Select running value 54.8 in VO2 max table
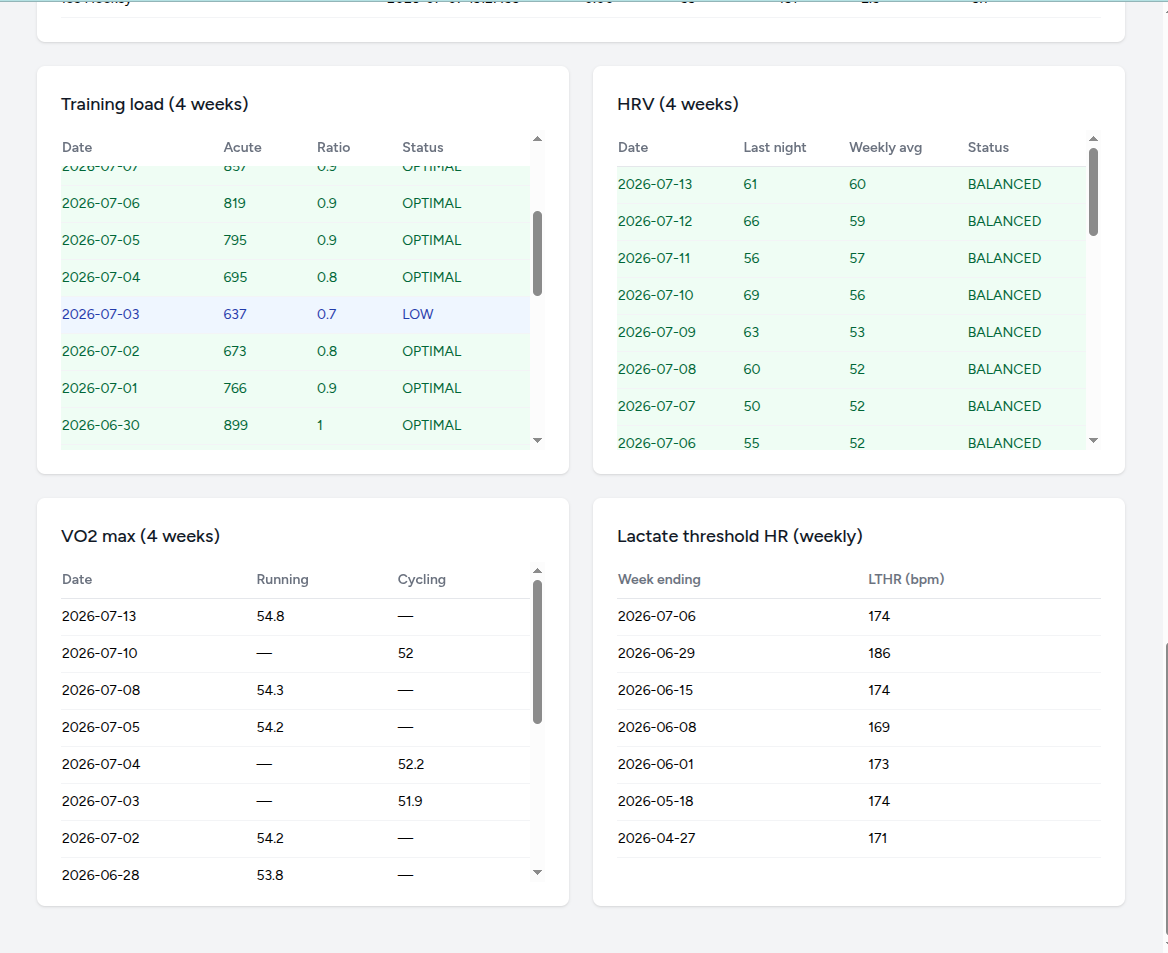 point(270,616)
